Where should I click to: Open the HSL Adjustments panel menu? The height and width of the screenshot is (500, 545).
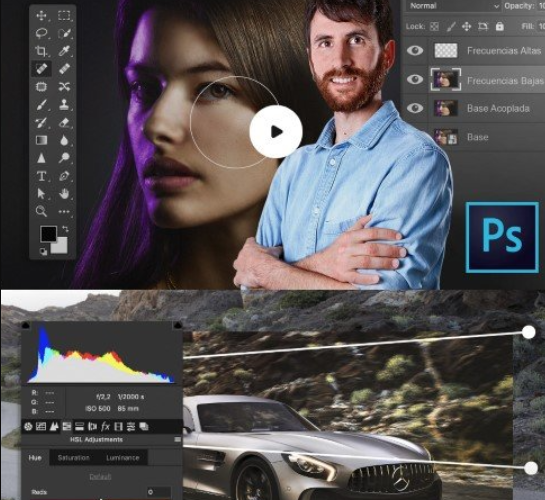tap(178, 440)
